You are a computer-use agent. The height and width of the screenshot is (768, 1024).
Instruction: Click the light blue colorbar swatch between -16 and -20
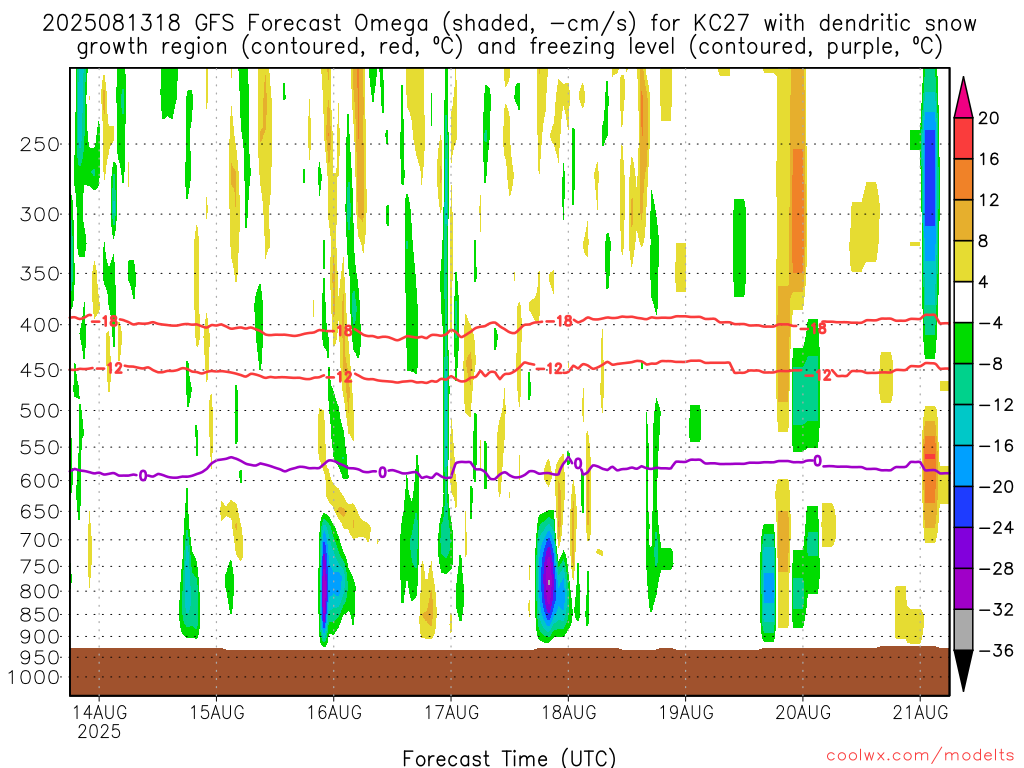pos(963,466)
